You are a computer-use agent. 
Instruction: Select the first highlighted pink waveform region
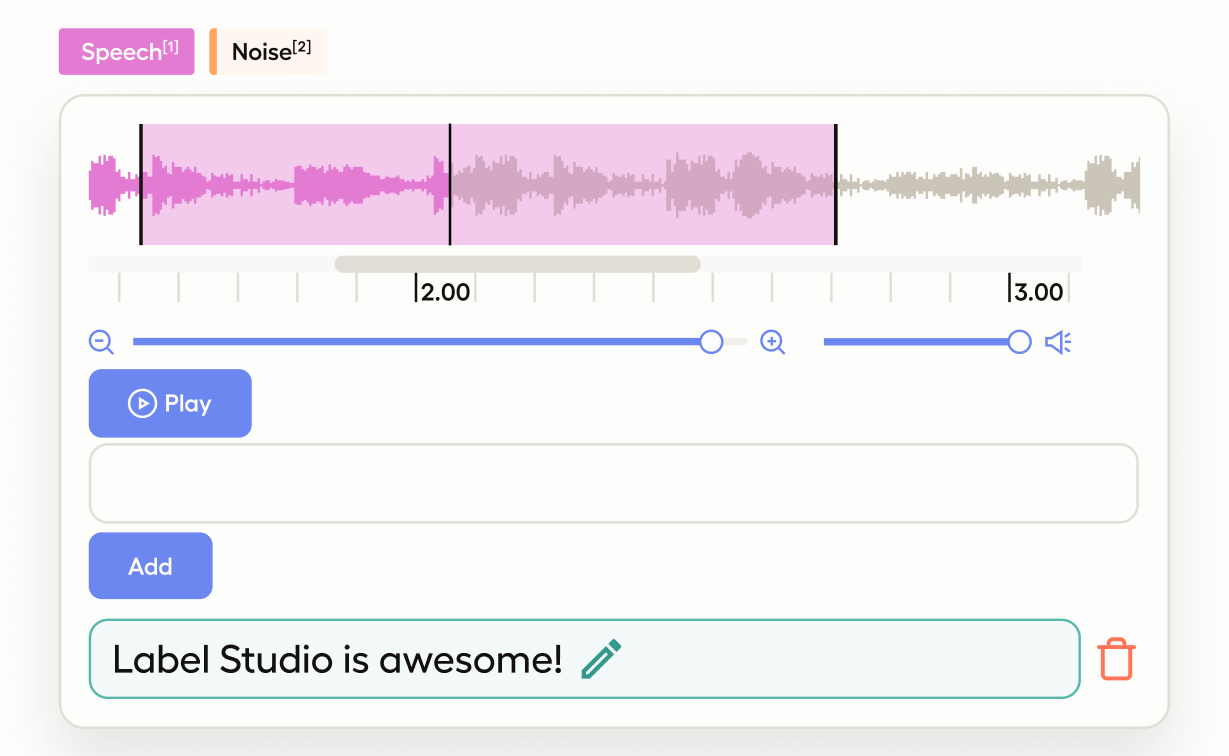(295, 185)
